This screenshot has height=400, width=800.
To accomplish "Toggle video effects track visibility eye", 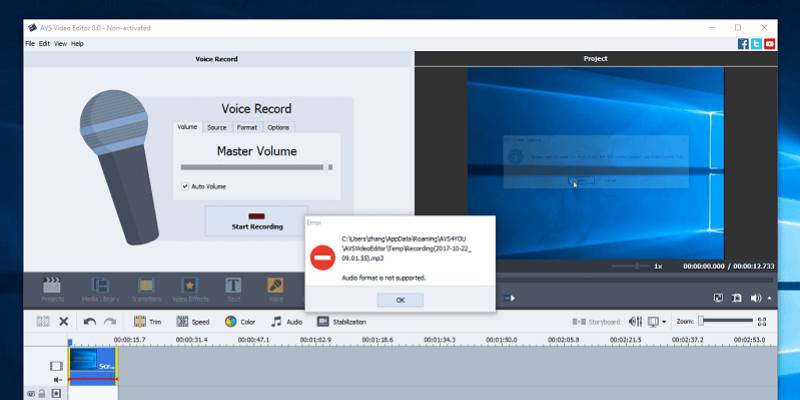I will (31, 393).
